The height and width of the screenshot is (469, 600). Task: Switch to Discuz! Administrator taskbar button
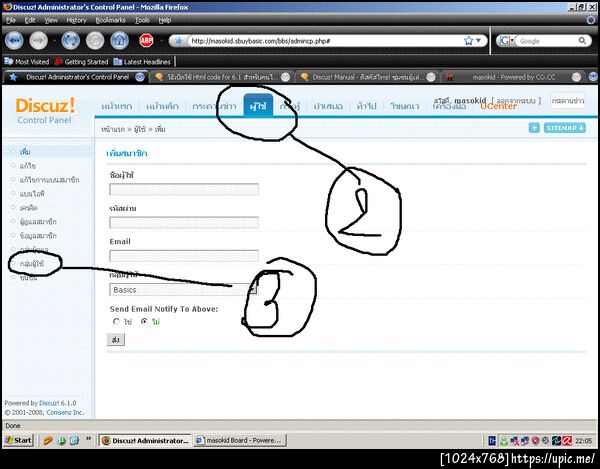(x=145, y=440)
